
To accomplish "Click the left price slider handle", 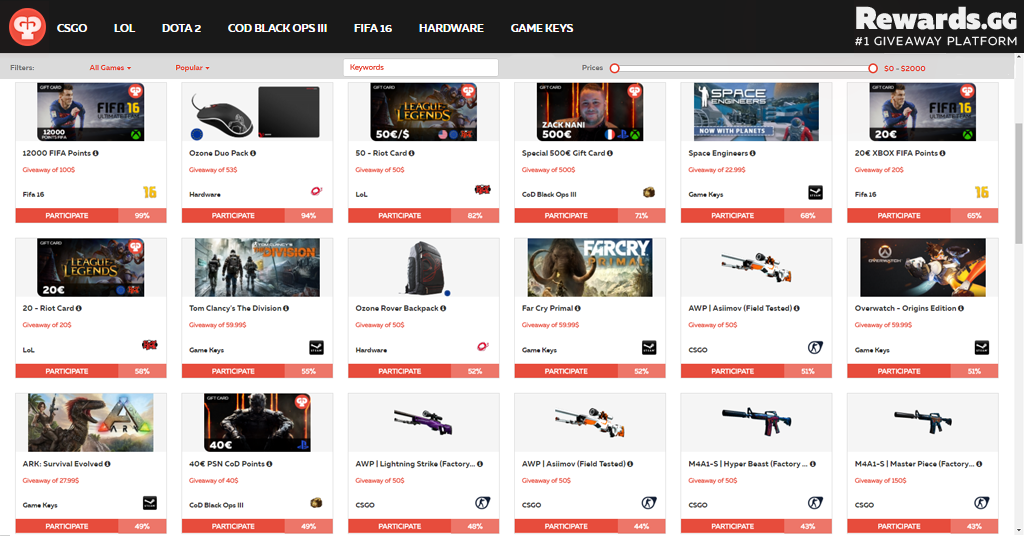I will (x=615, y=68).
